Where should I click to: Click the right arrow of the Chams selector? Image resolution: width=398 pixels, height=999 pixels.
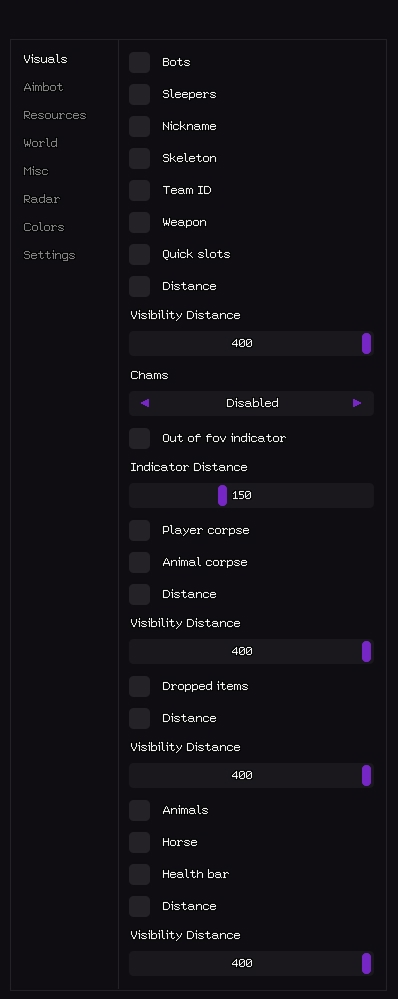357,403
